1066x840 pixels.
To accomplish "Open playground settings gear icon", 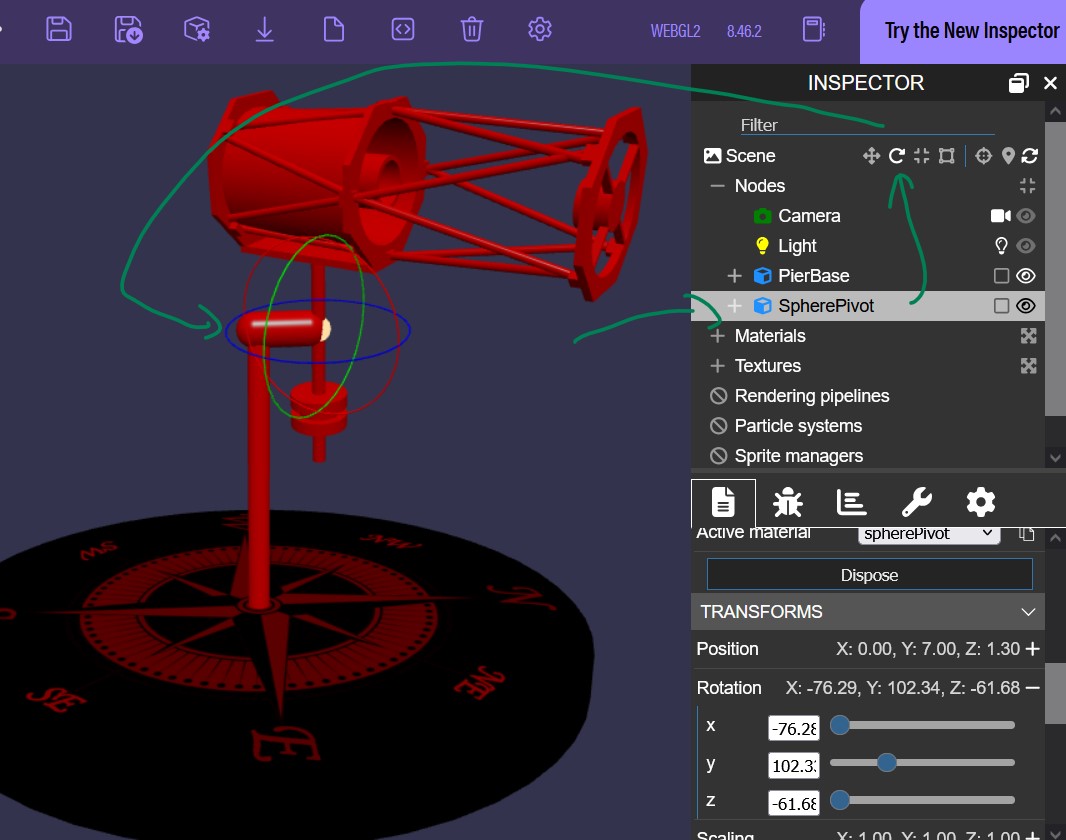I will (540, 29).
